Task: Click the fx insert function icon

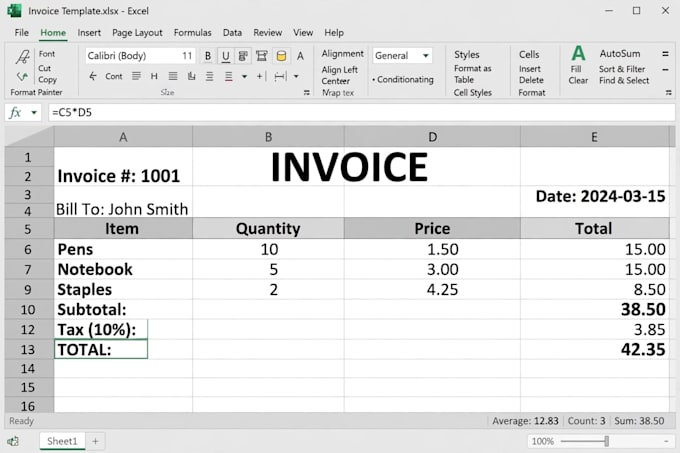Action: [15, 113]
